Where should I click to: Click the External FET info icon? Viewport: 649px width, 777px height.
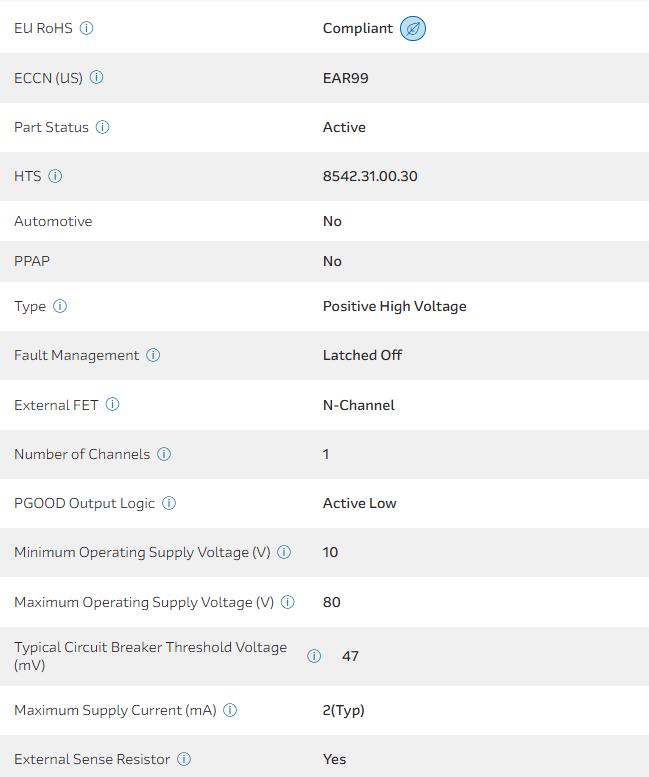[112, 405]
